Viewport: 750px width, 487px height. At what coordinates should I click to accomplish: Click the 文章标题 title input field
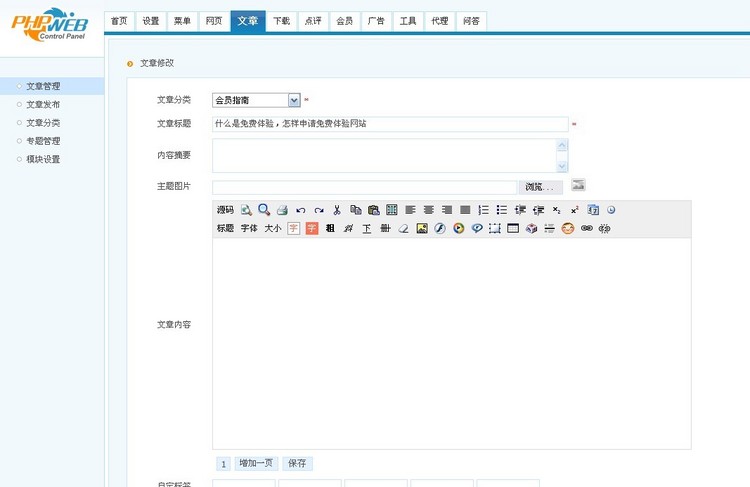pos(390,124)
